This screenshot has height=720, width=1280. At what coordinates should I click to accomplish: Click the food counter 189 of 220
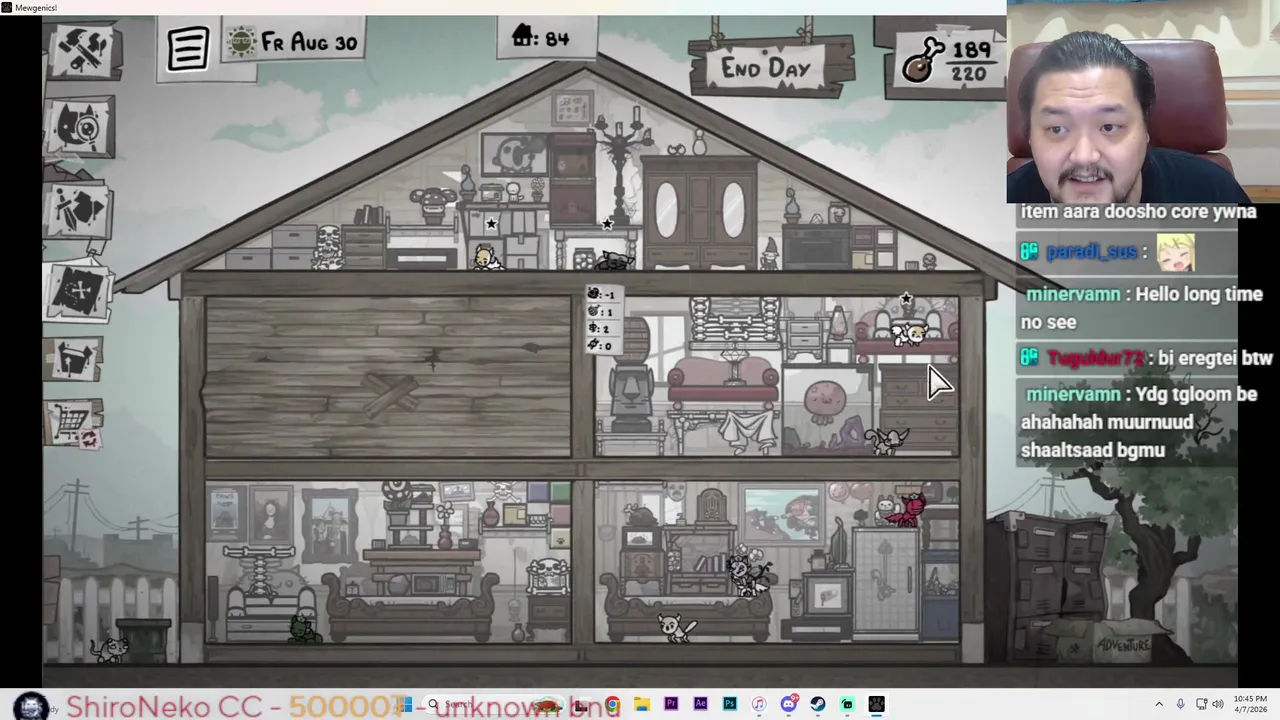click(950, 60)
